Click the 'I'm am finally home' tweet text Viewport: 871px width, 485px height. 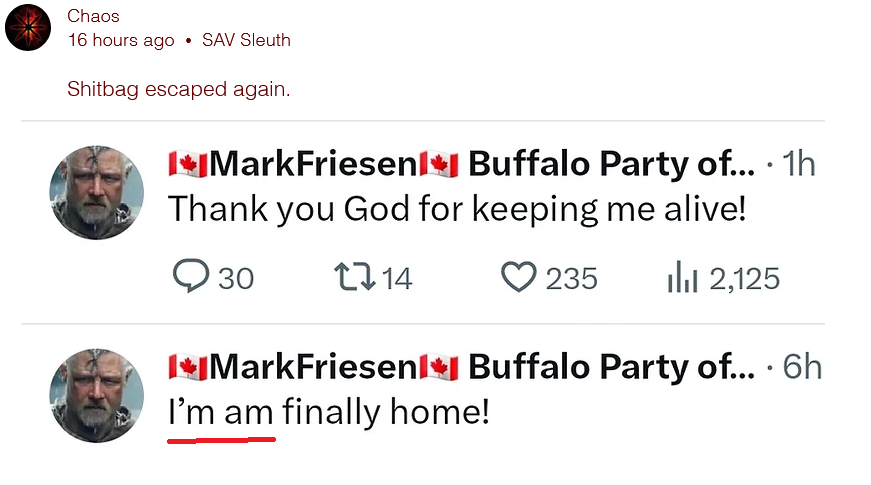click(x=328, y=411)
